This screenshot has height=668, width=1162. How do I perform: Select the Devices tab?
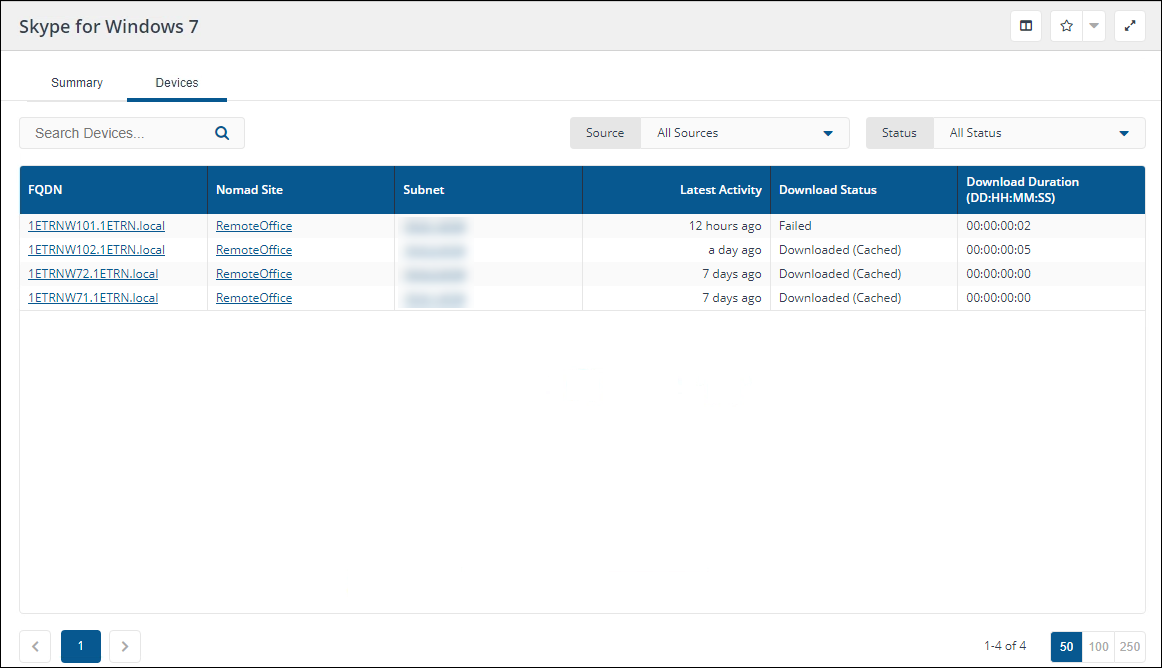177,83
